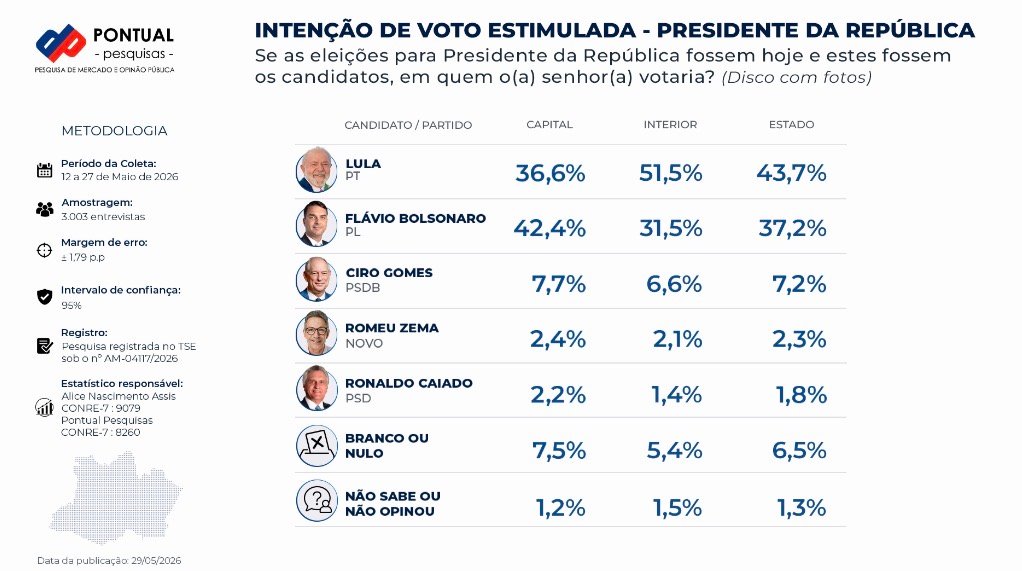Select the shield icon by Intervalo de confiança

coord(44,297)
